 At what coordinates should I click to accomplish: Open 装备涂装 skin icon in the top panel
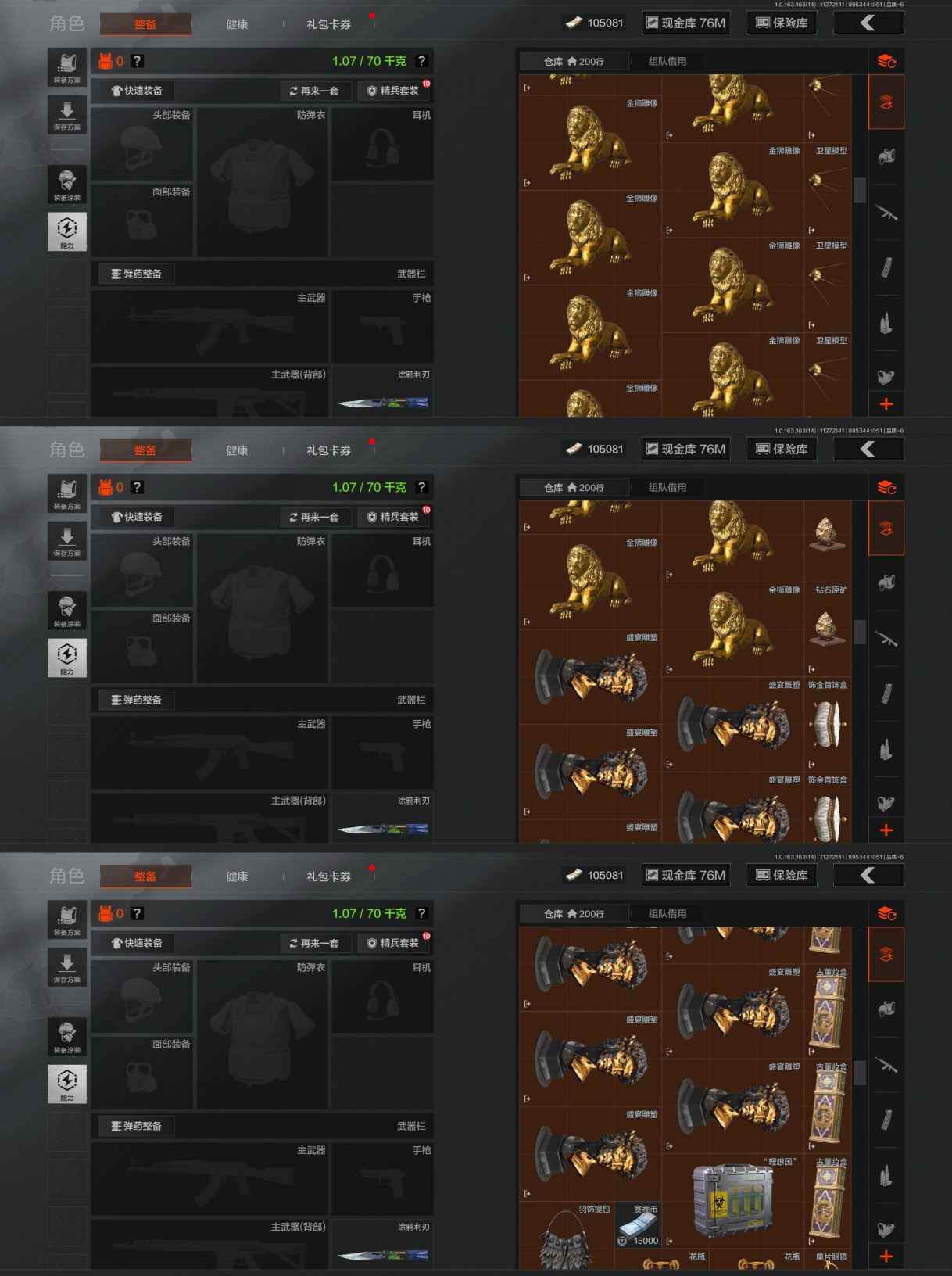[x=67, y=185]
